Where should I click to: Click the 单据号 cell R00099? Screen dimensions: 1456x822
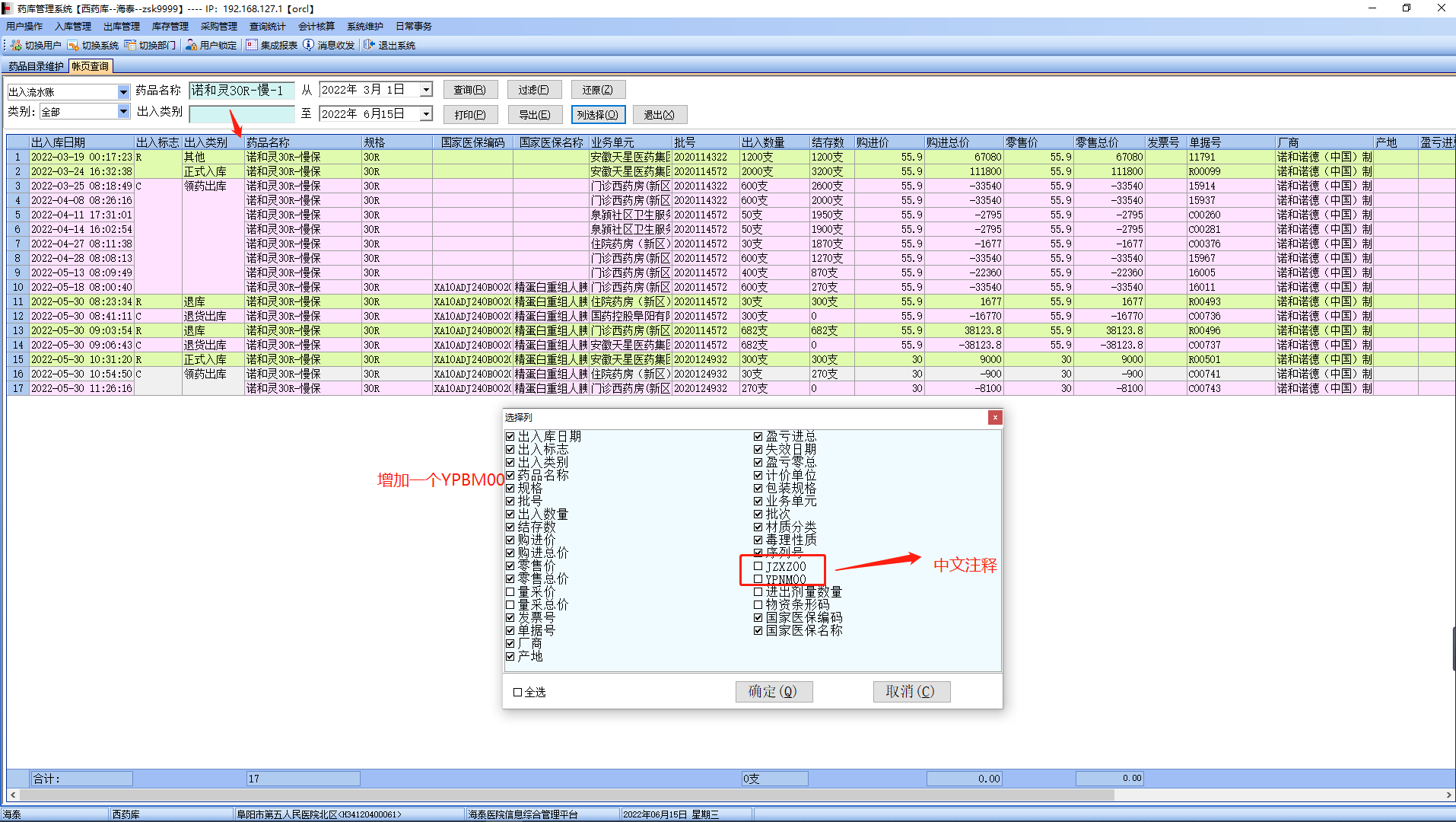pyautogui.click(x=1231, y=172)
